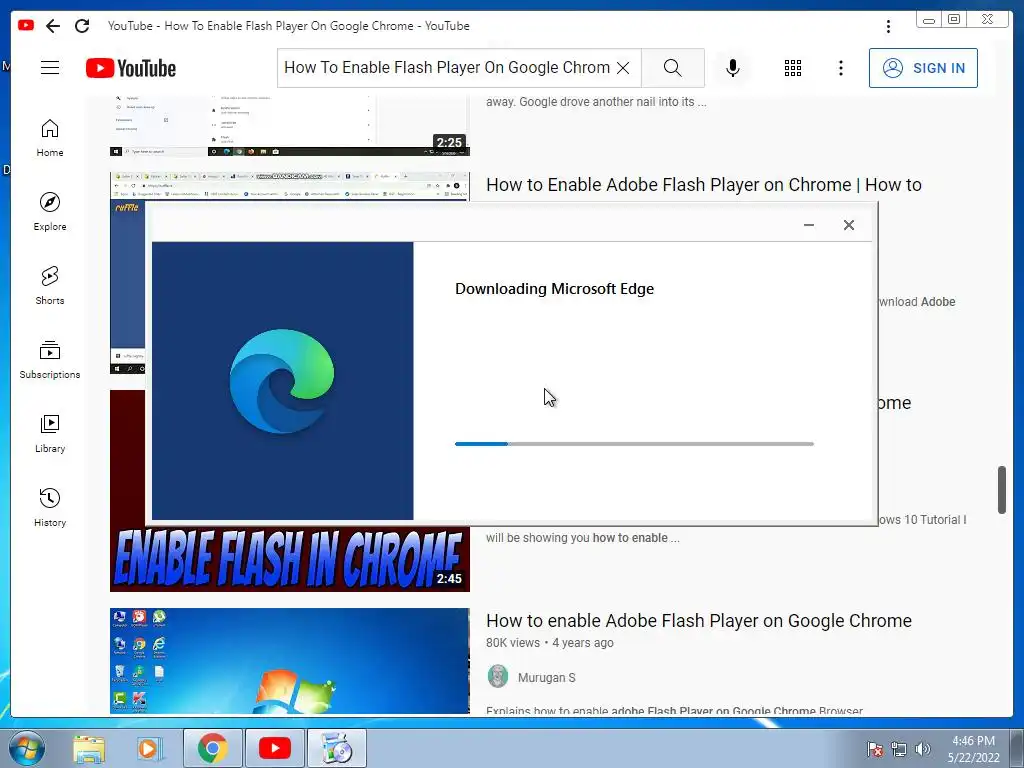Image resolution: width=1024 pixels, height=768 pixels.
Task: Run search with the magnifier button
Action: click(x=673, y=68)
